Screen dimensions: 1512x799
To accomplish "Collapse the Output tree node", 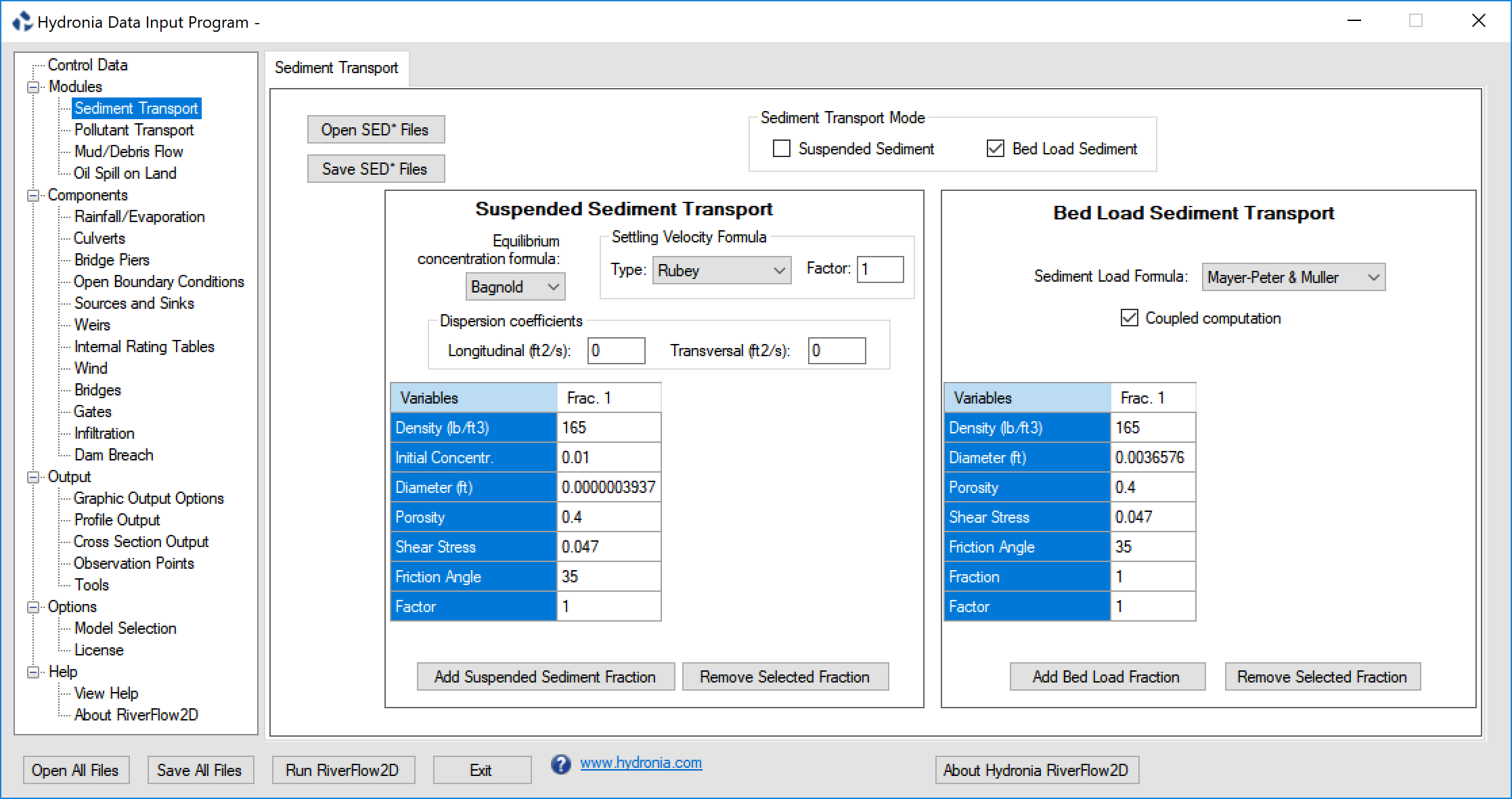I will tap(33, 477).
